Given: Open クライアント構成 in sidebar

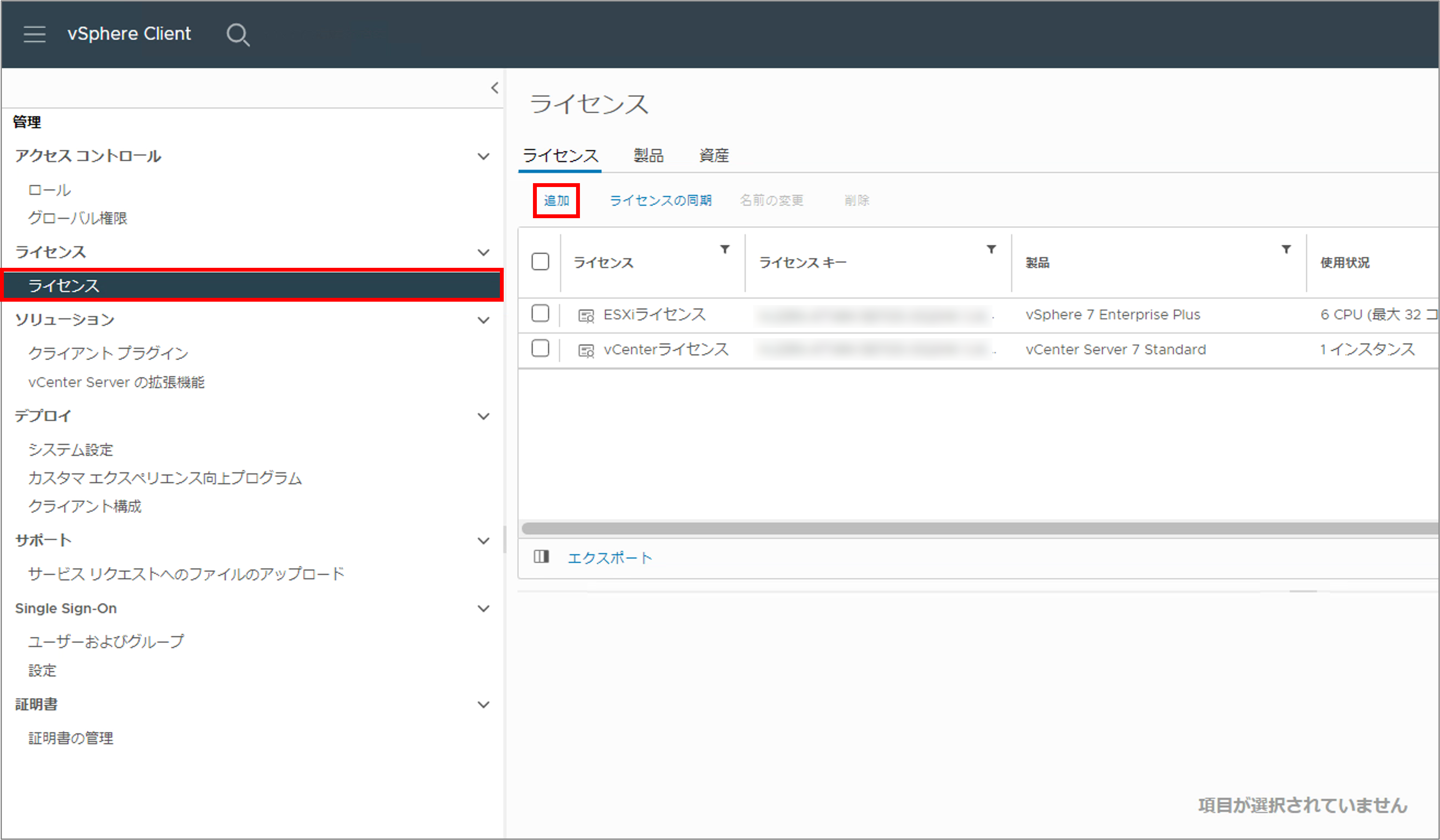Looking at the screenshot, I should point(85,506).
